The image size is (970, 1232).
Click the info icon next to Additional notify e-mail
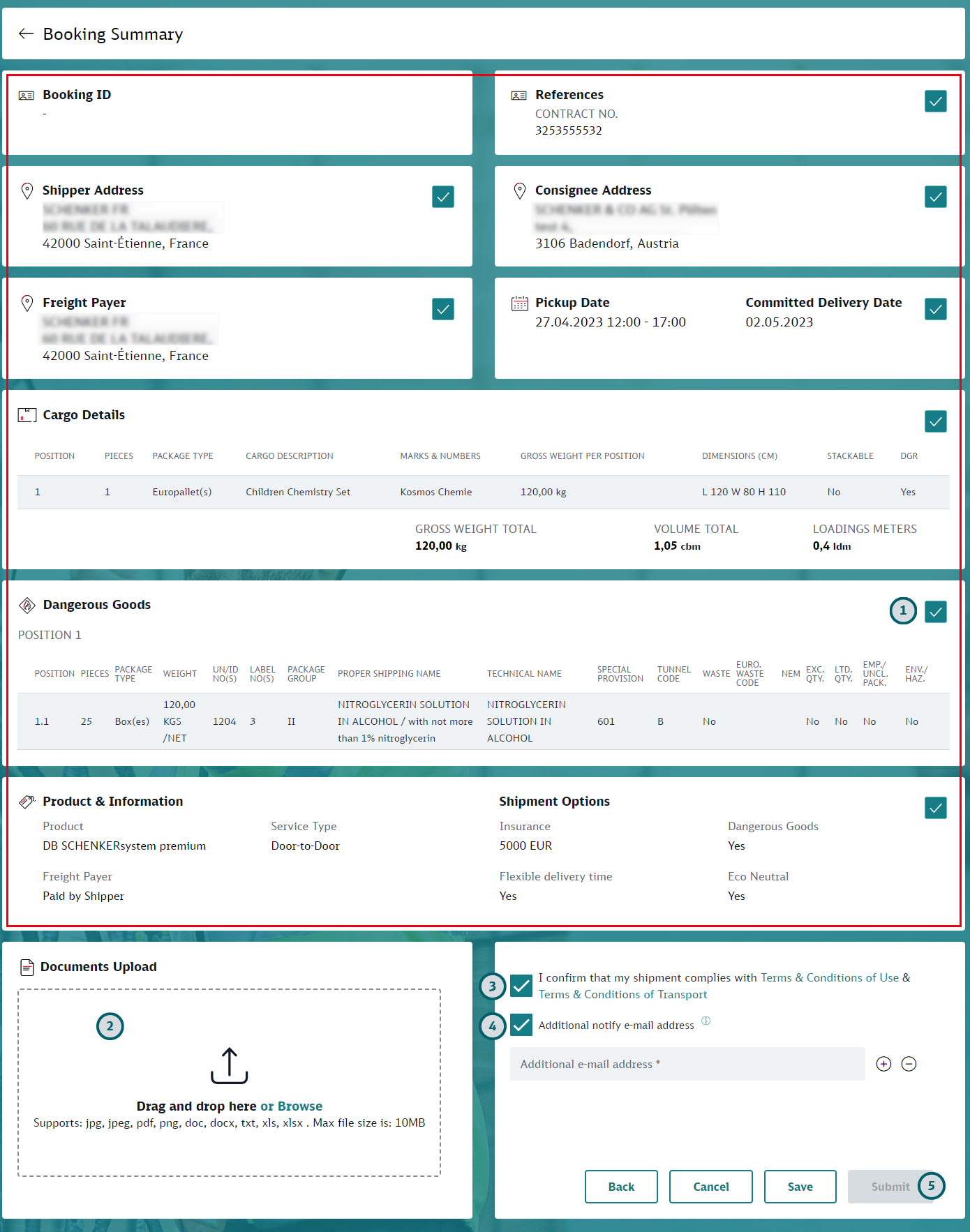[706, 1021]
